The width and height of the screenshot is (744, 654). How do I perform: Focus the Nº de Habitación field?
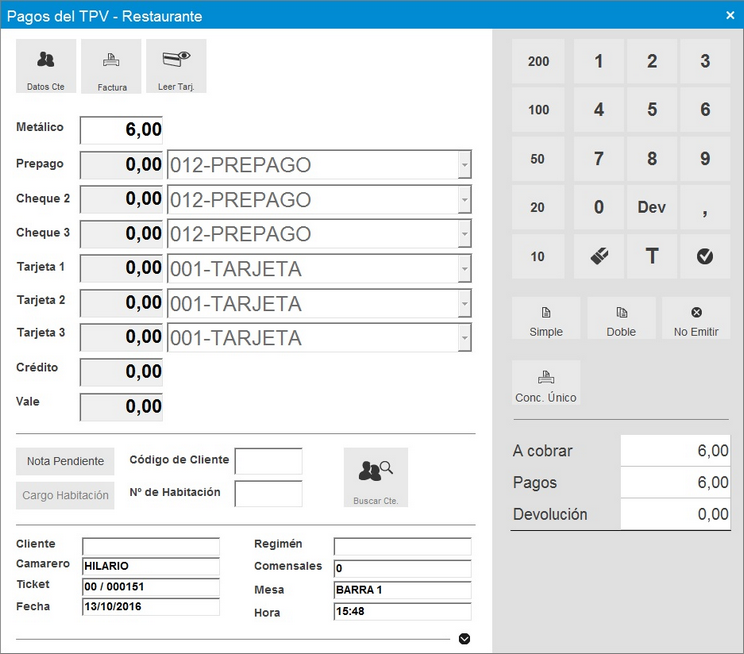pos(269,494)
